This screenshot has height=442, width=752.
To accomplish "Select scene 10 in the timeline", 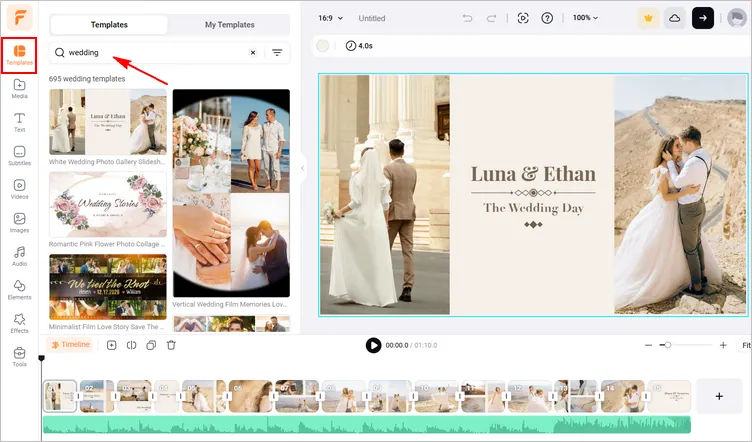I will pyautogui.click(x=436, y=396).
